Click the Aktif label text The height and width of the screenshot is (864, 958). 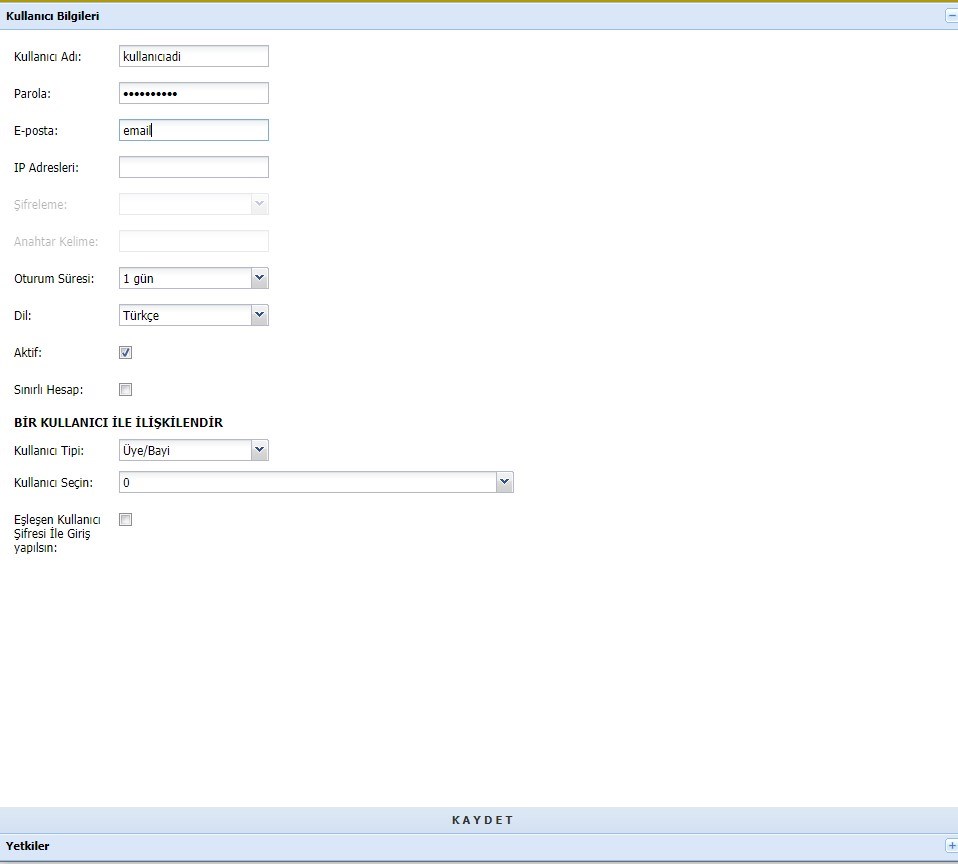(27, 353)
